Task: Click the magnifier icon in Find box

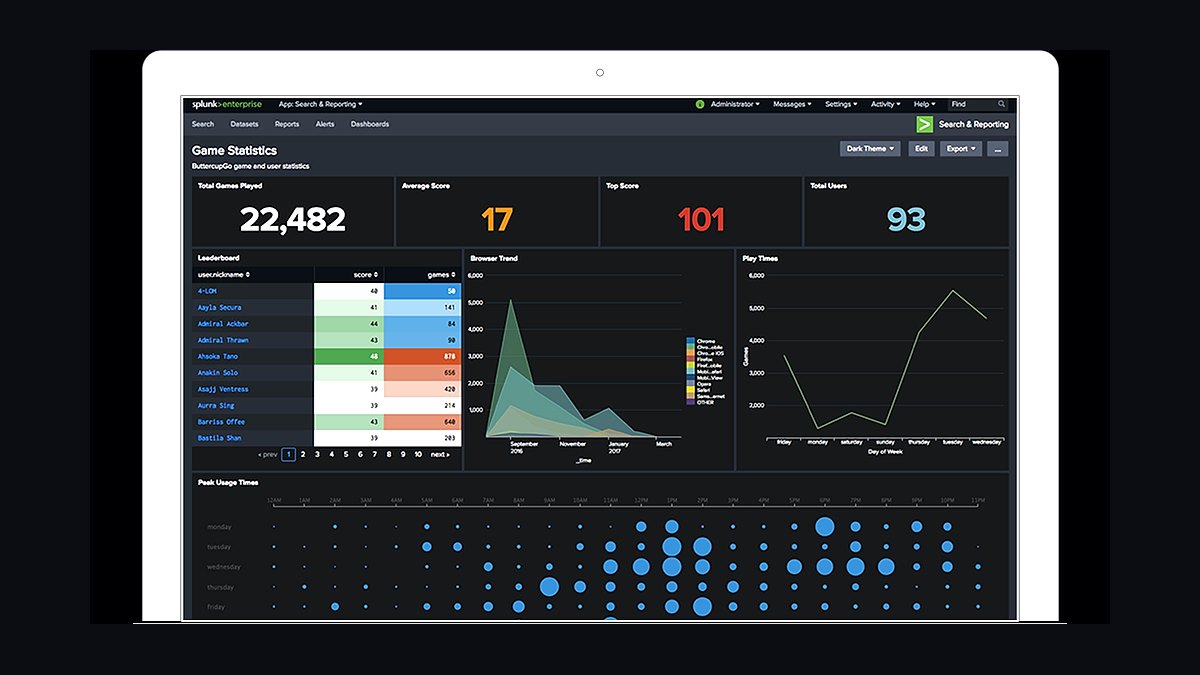Action: coord(1001,104)
